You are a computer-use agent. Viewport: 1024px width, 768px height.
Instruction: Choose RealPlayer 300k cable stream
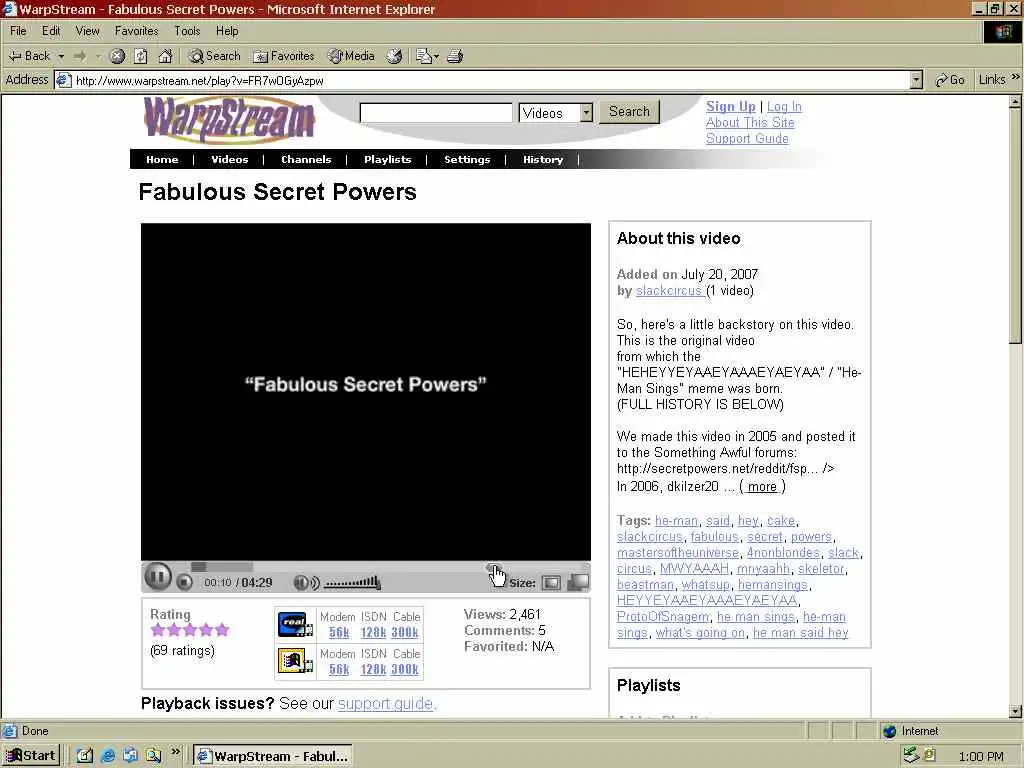pos(405,632)
